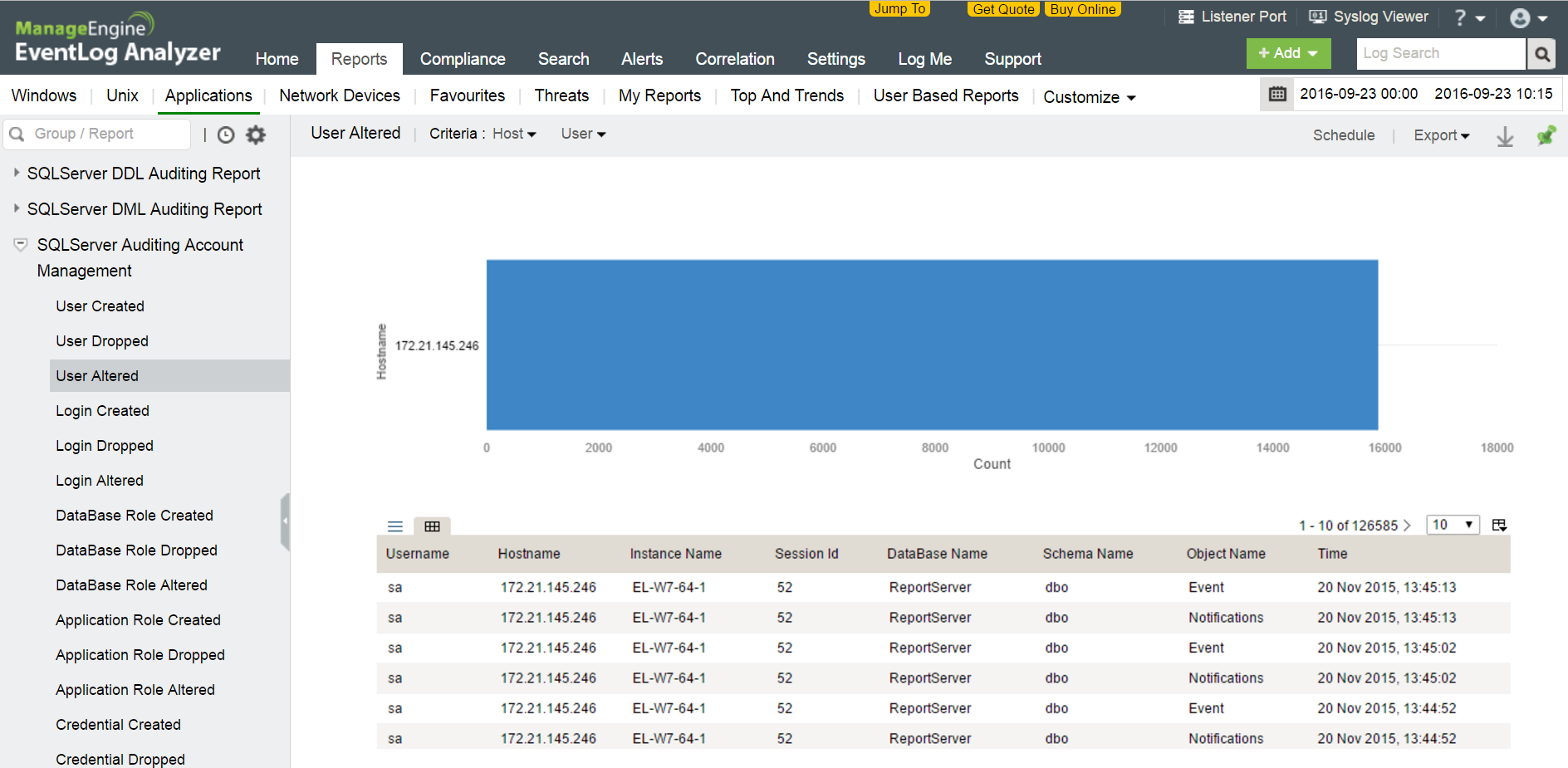Open the Compliance tab

click(x=462, y=59)
